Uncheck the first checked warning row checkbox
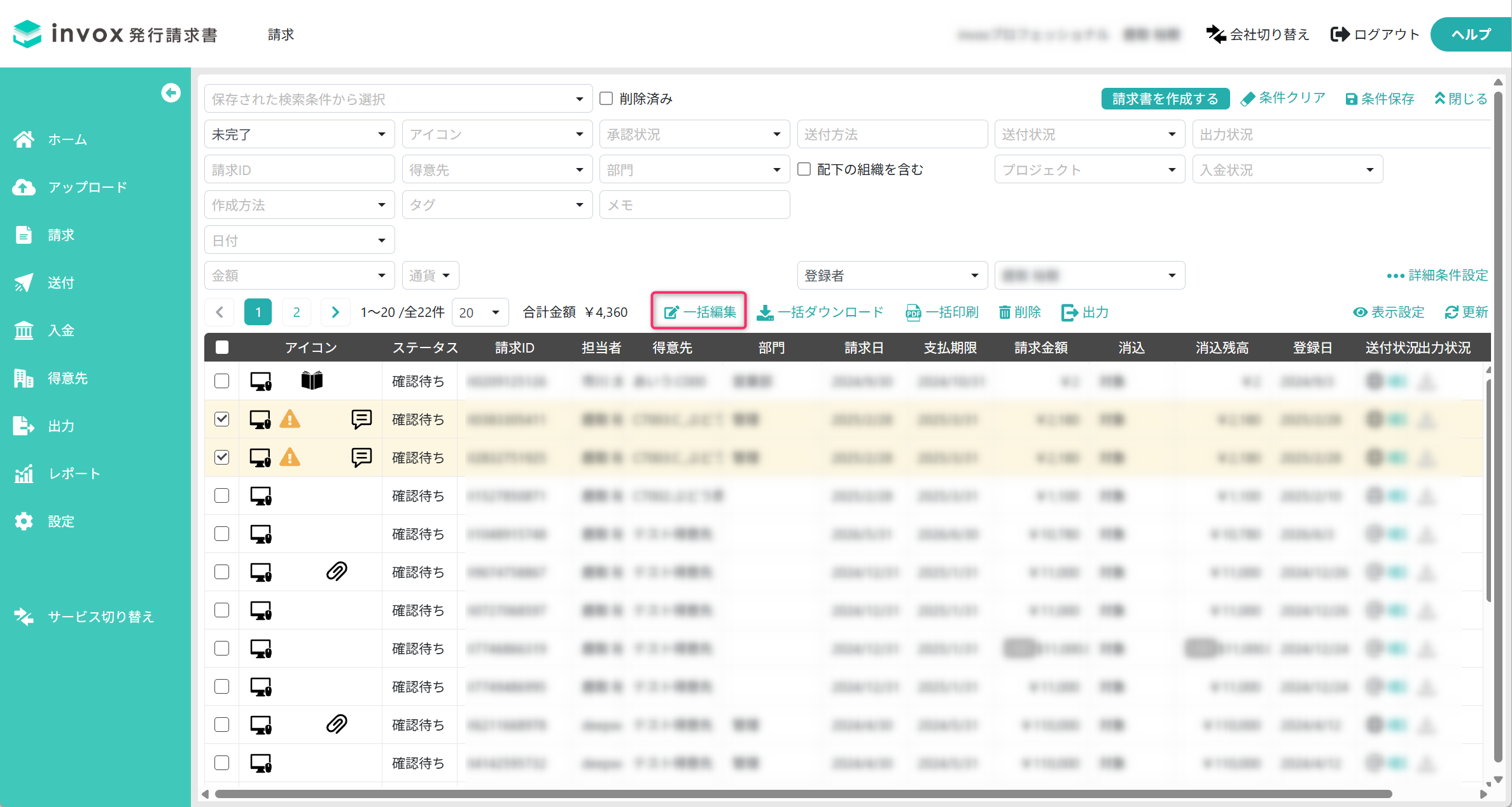 point(222,419)
